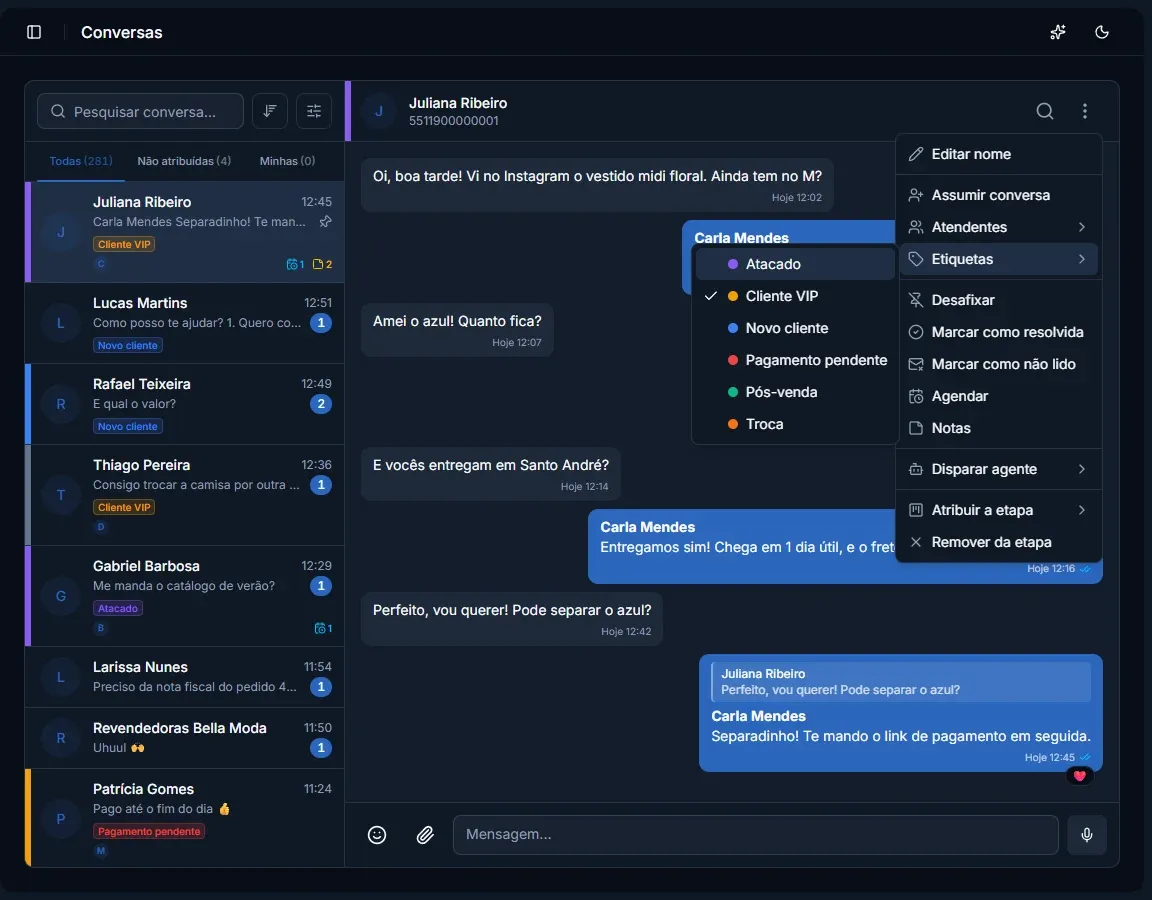1152x900 pixels.
Task: Attach a file with the paperclip
Action: point(425,835)
